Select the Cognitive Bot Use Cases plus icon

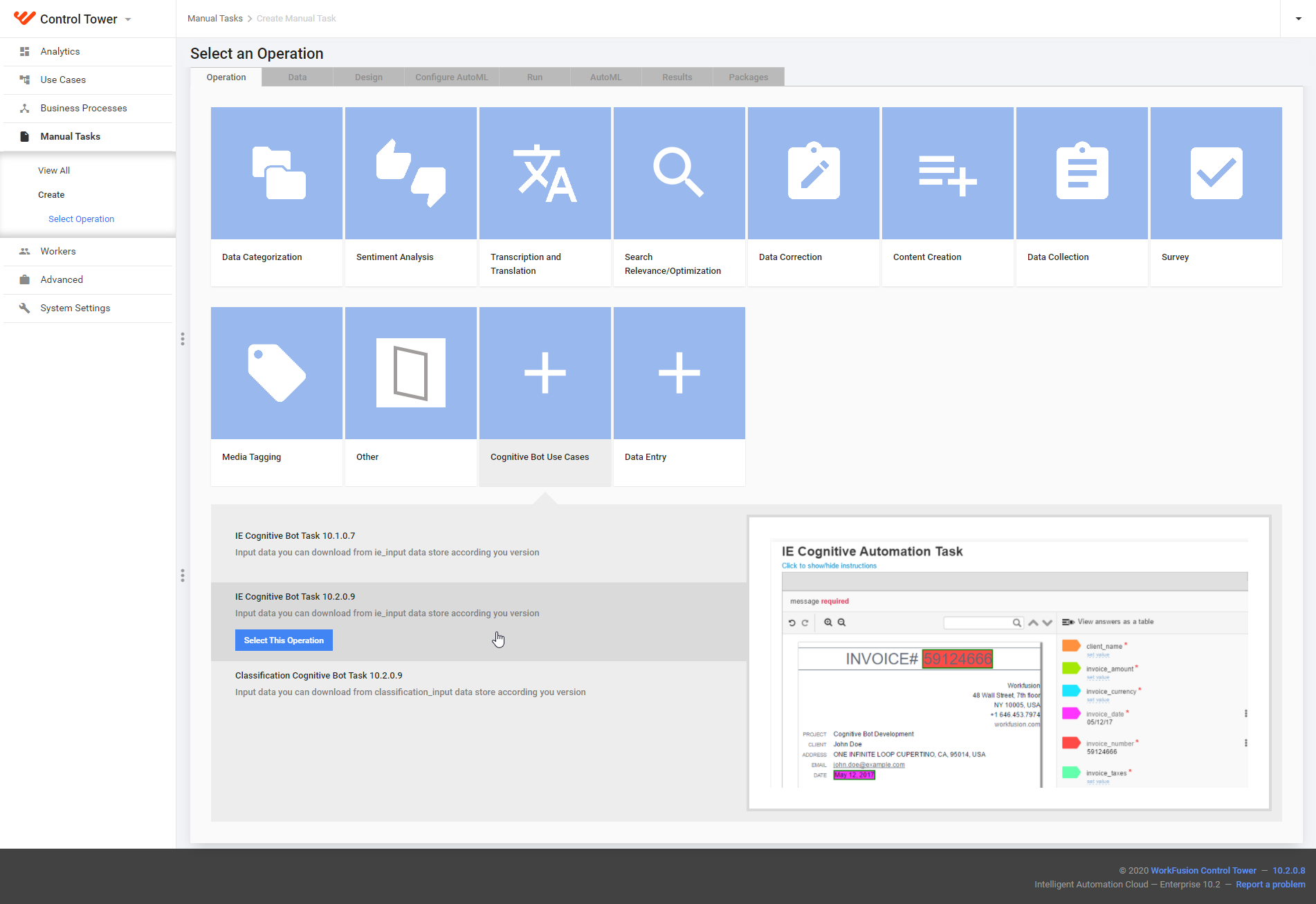[x=545, y=373]
